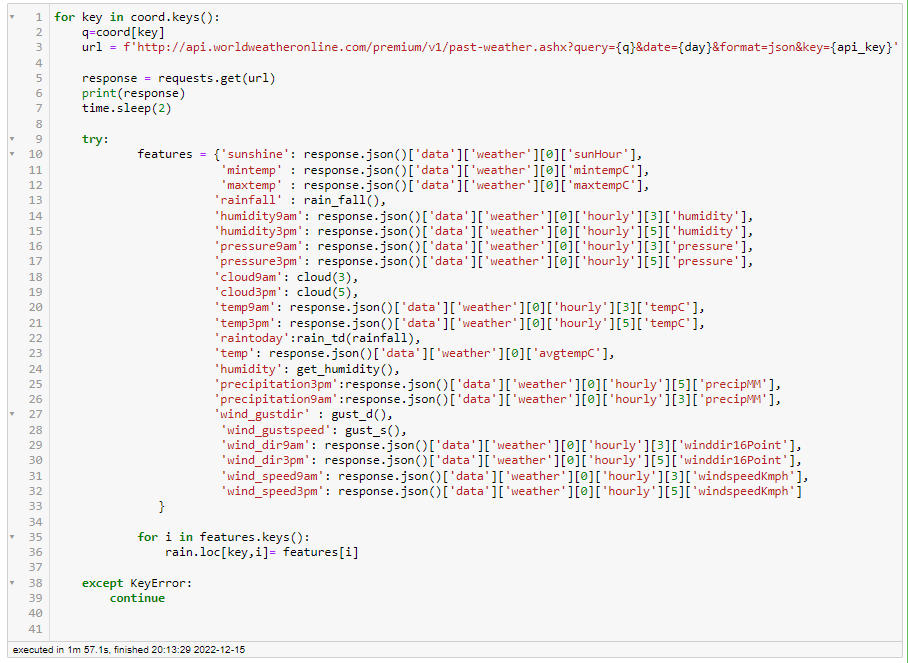
Task: Click coord.keys() in the loop header
Action: coord(172,17)
